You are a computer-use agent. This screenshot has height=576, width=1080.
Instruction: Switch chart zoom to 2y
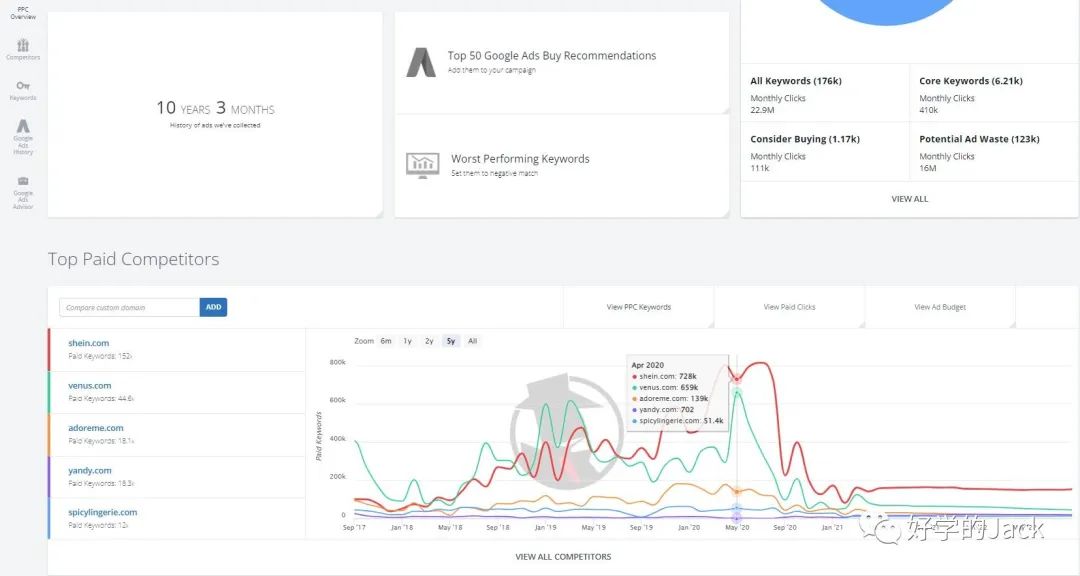[x=429, y=341]
